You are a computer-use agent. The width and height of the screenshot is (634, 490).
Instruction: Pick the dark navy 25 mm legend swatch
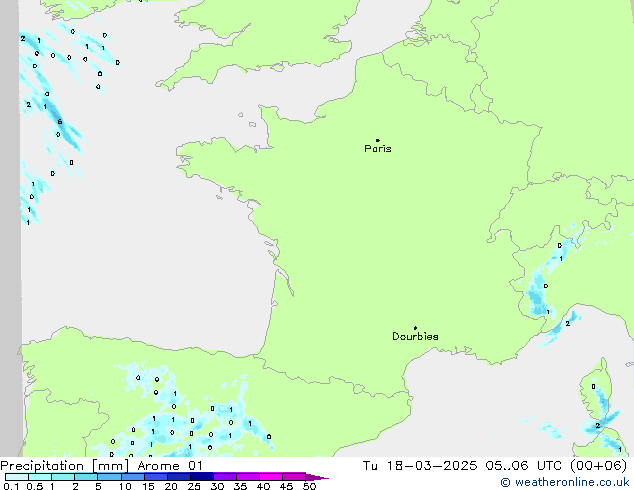202,477
